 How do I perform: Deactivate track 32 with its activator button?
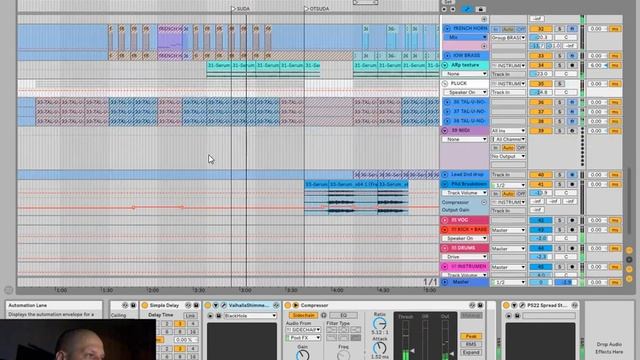[x=541, y=29]
